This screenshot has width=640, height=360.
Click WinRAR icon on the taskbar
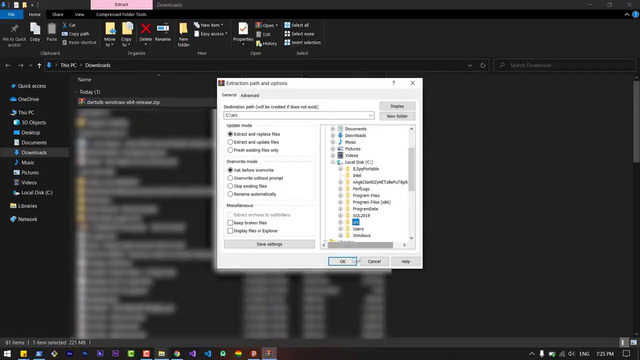pyautogui.click(x=269, y=353)
